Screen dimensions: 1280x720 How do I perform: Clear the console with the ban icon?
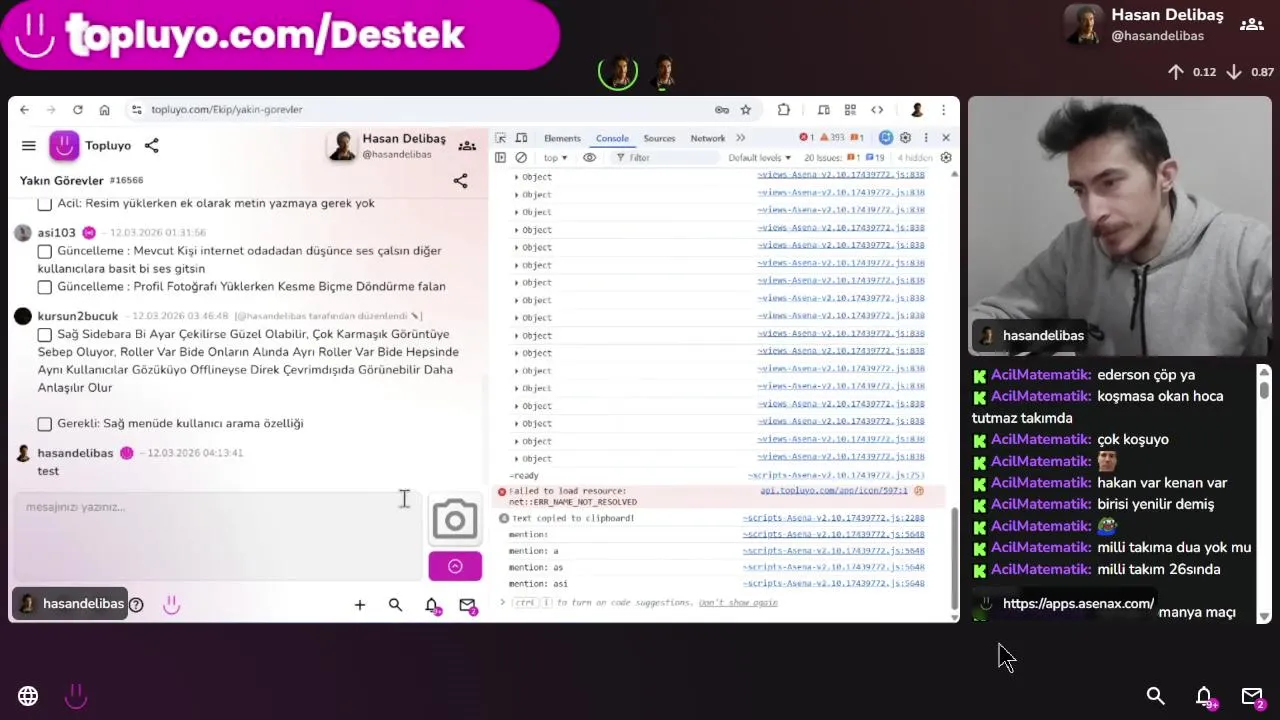tap(521, 158)
